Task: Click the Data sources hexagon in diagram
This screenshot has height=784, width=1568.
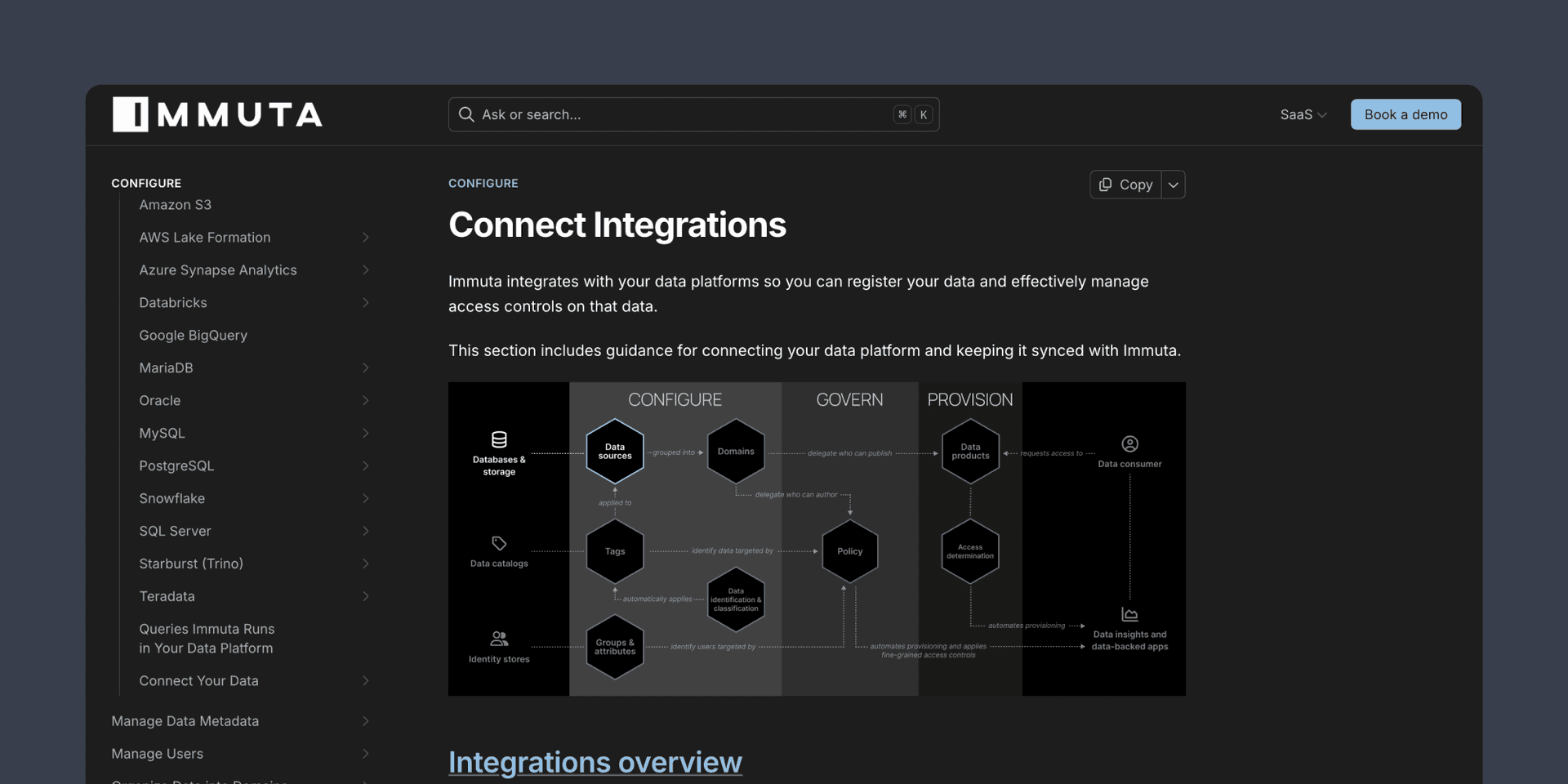Action: tap(615, 452)
